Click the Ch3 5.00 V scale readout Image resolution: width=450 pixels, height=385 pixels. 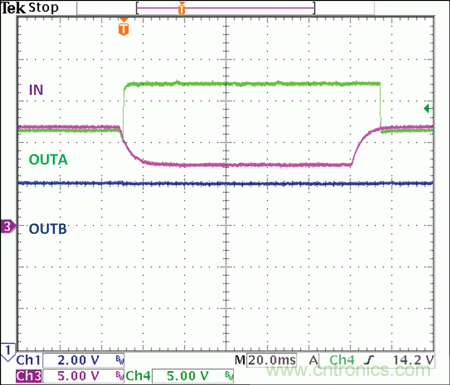[79, 376]
